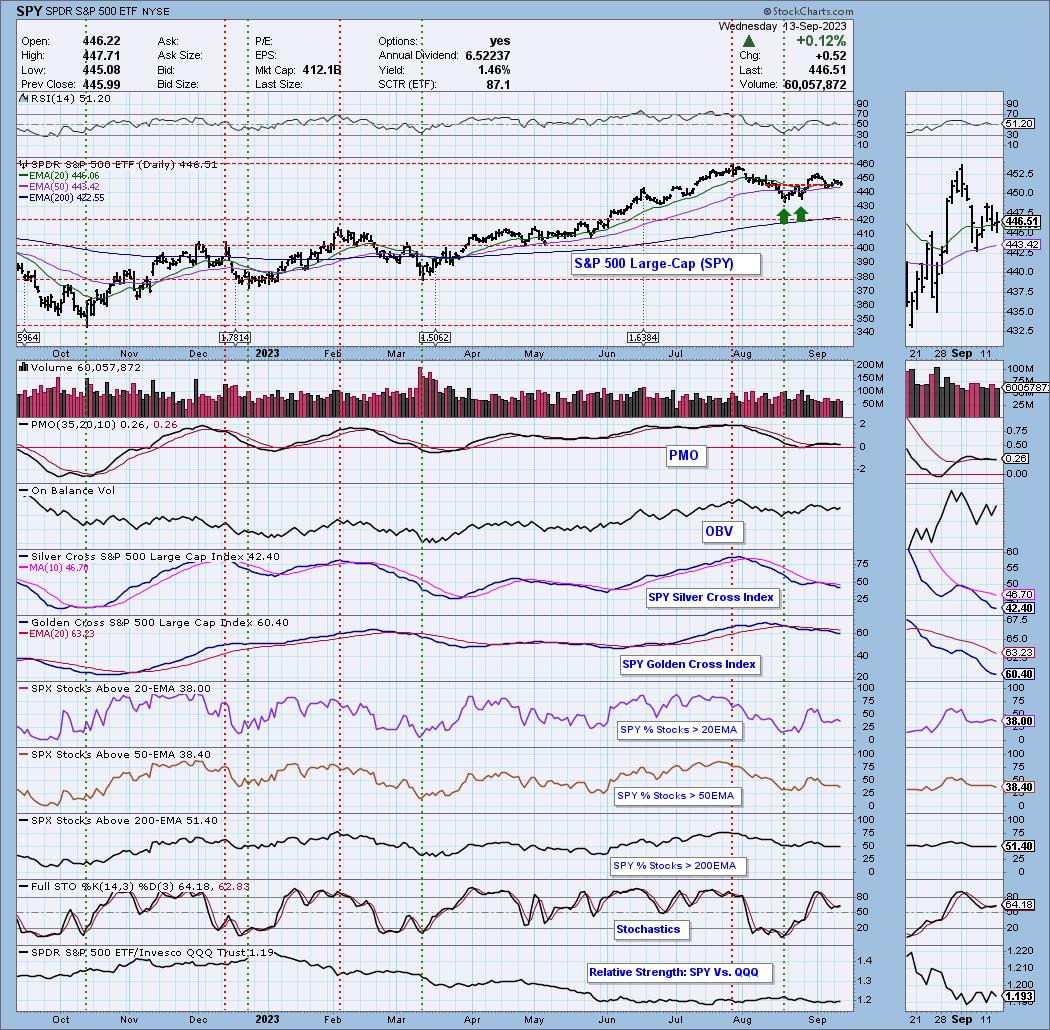This screenshot has height=1030, width=1050.
Task: Click the 2023 year label on top axis
Action: [267, 353]
